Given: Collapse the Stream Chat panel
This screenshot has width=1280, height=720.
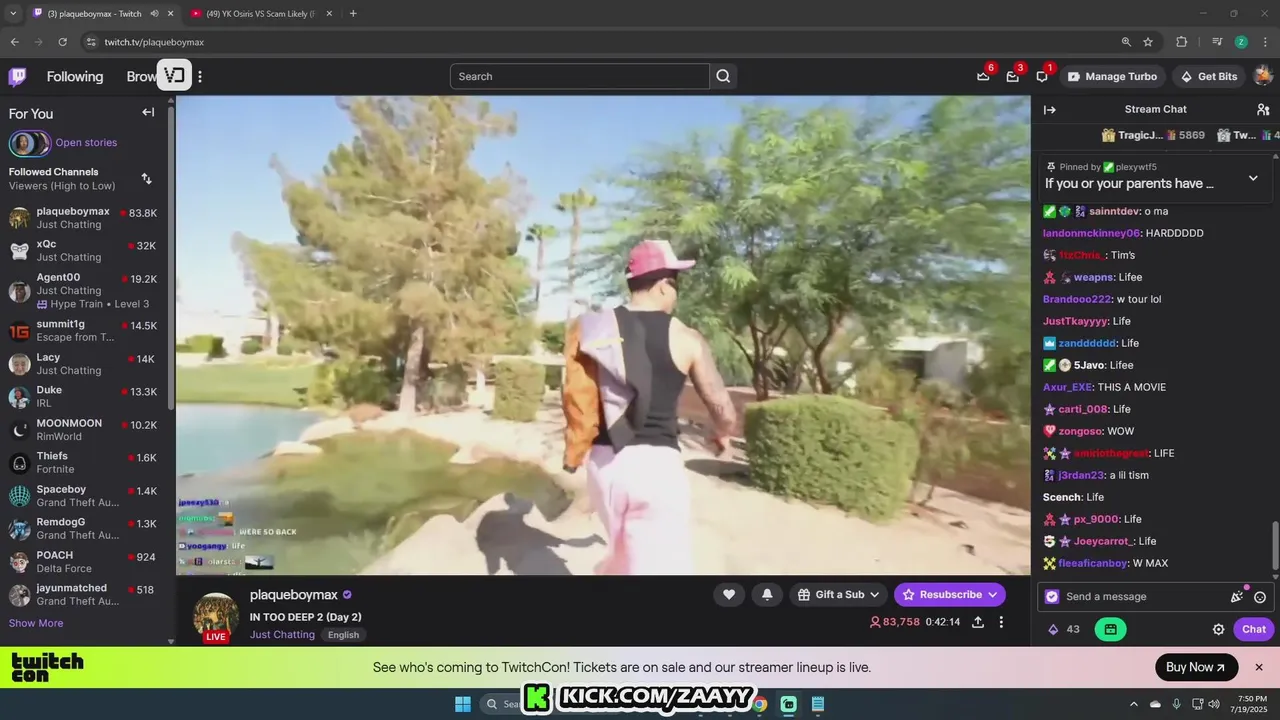Looking at the screenshot, I should (1049, 109).
